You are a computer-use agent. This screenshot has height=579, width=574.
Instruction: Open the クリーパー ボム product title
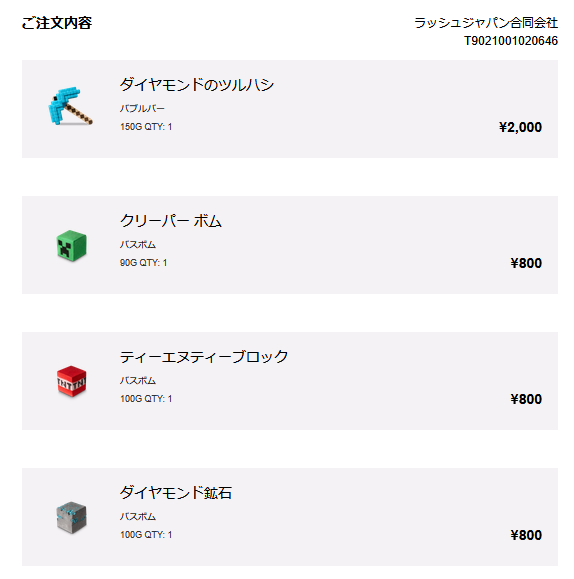click(171, 221)
